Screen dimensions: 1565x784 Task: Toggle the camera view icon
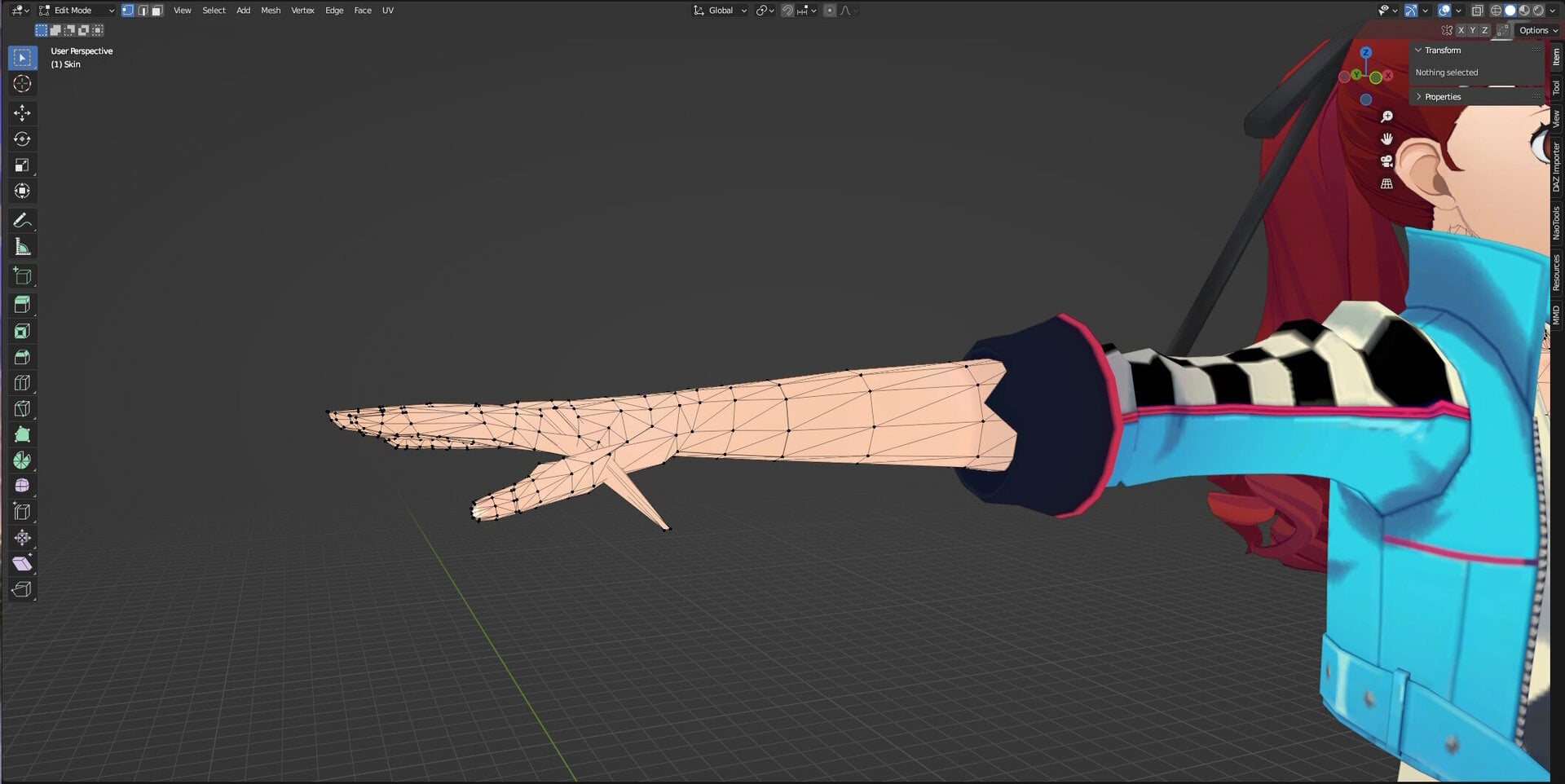click(x=1386, y=161)
